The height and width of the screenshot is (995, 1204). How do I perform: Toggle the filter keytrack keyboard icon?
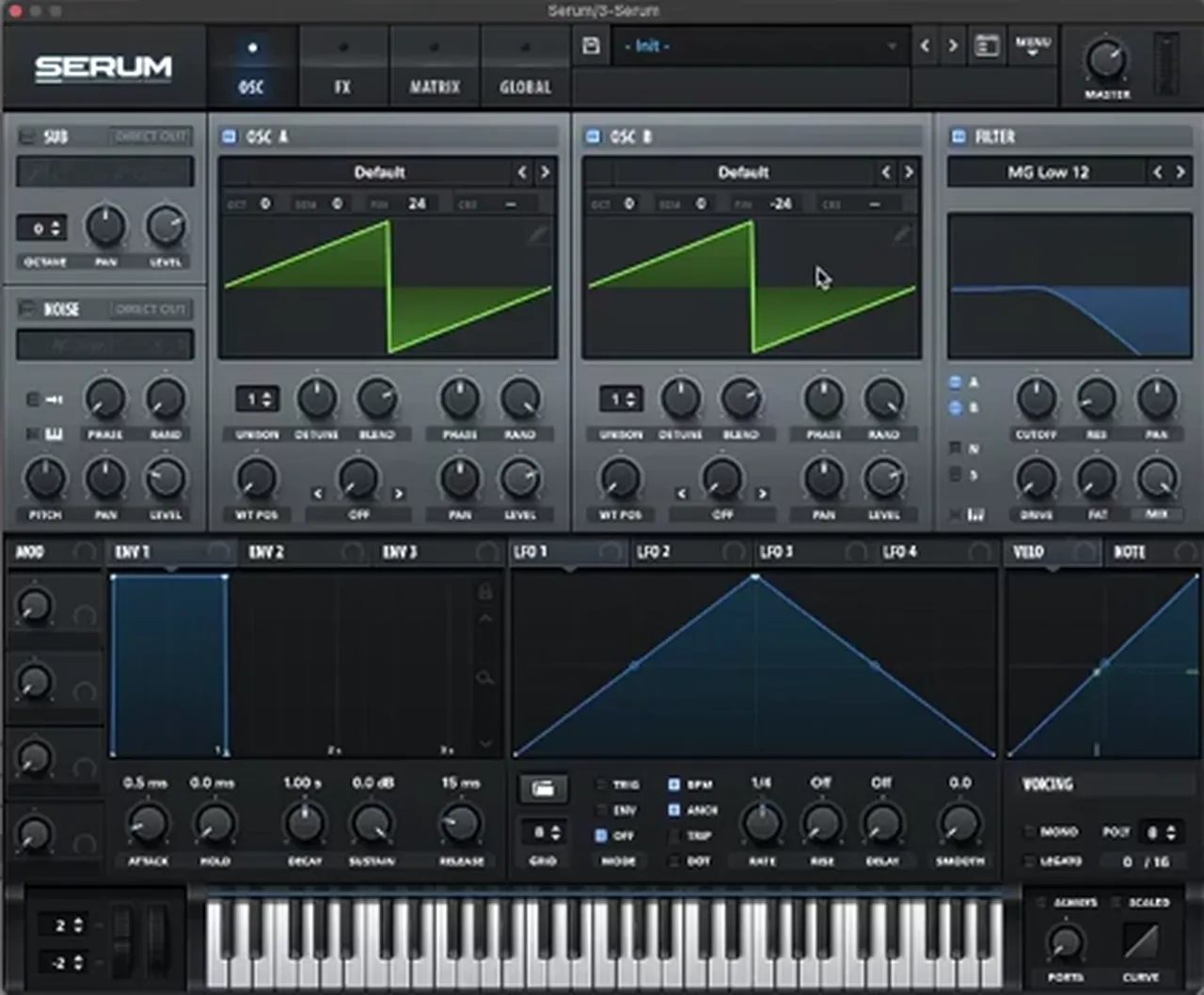click(975, 514)
